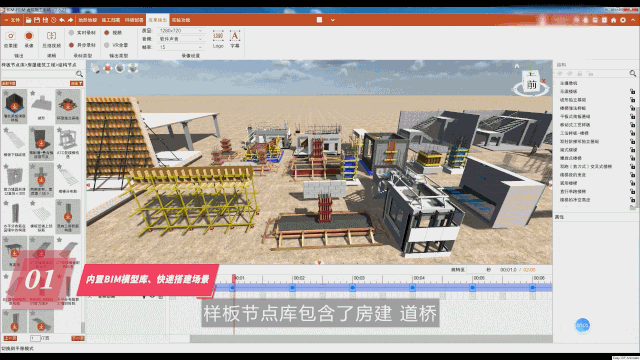The width and height of the screenshot is (640, 360).
Task: Click the save-as icon beside the save disk
Action: coord(45,20)
